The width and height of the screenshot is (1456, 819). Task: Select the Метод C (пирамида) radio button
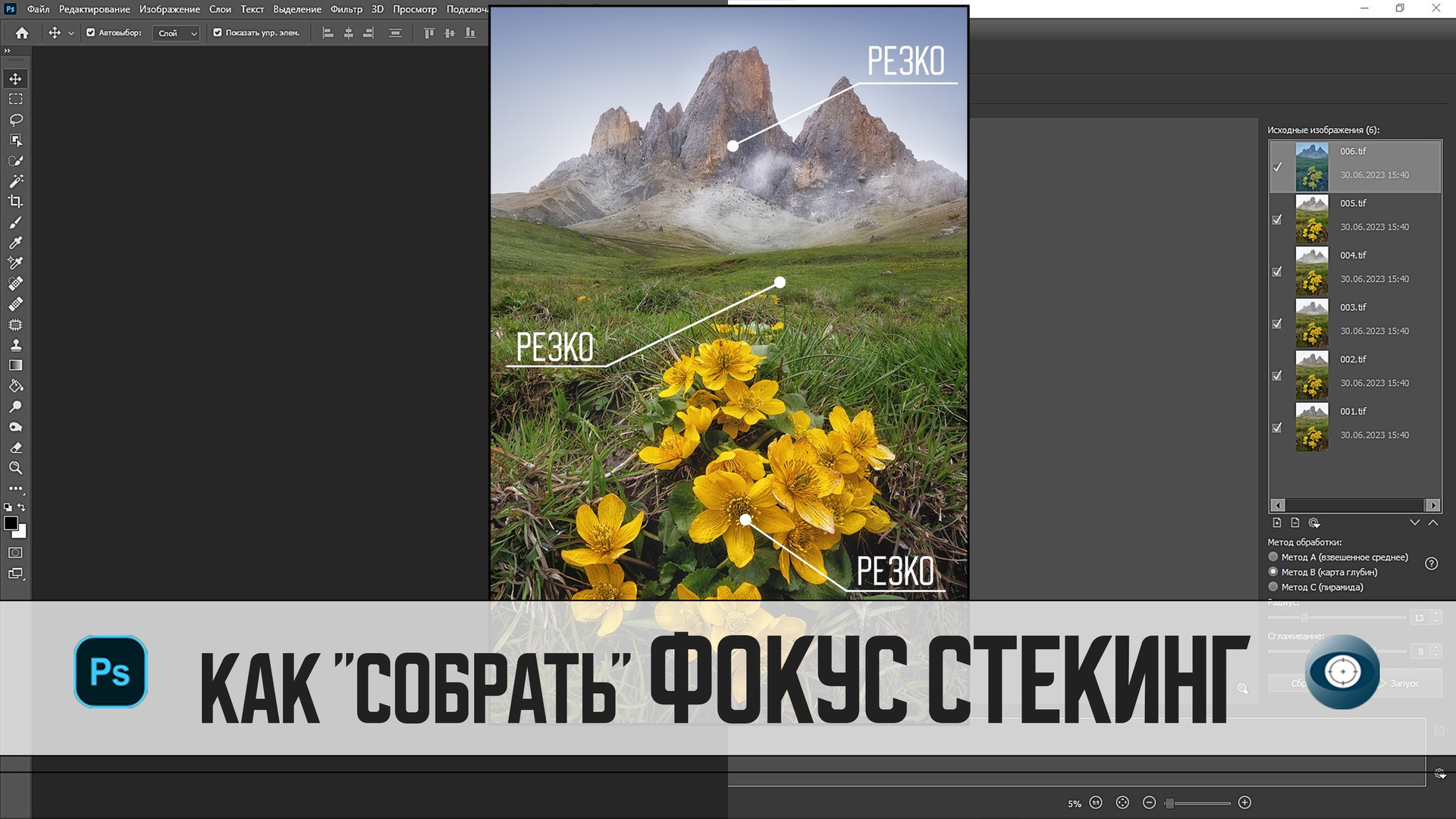[x=1273, y=587]
